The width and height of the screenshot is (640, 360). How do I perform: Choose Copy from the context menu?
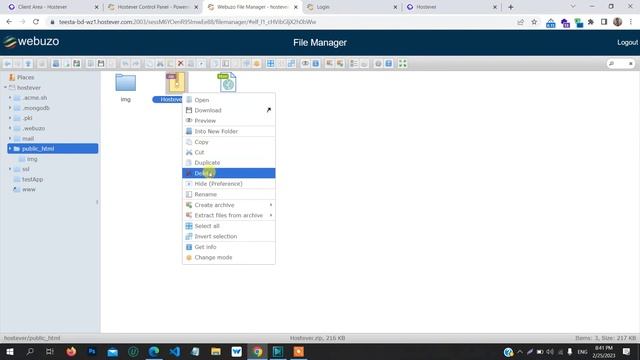229,142
